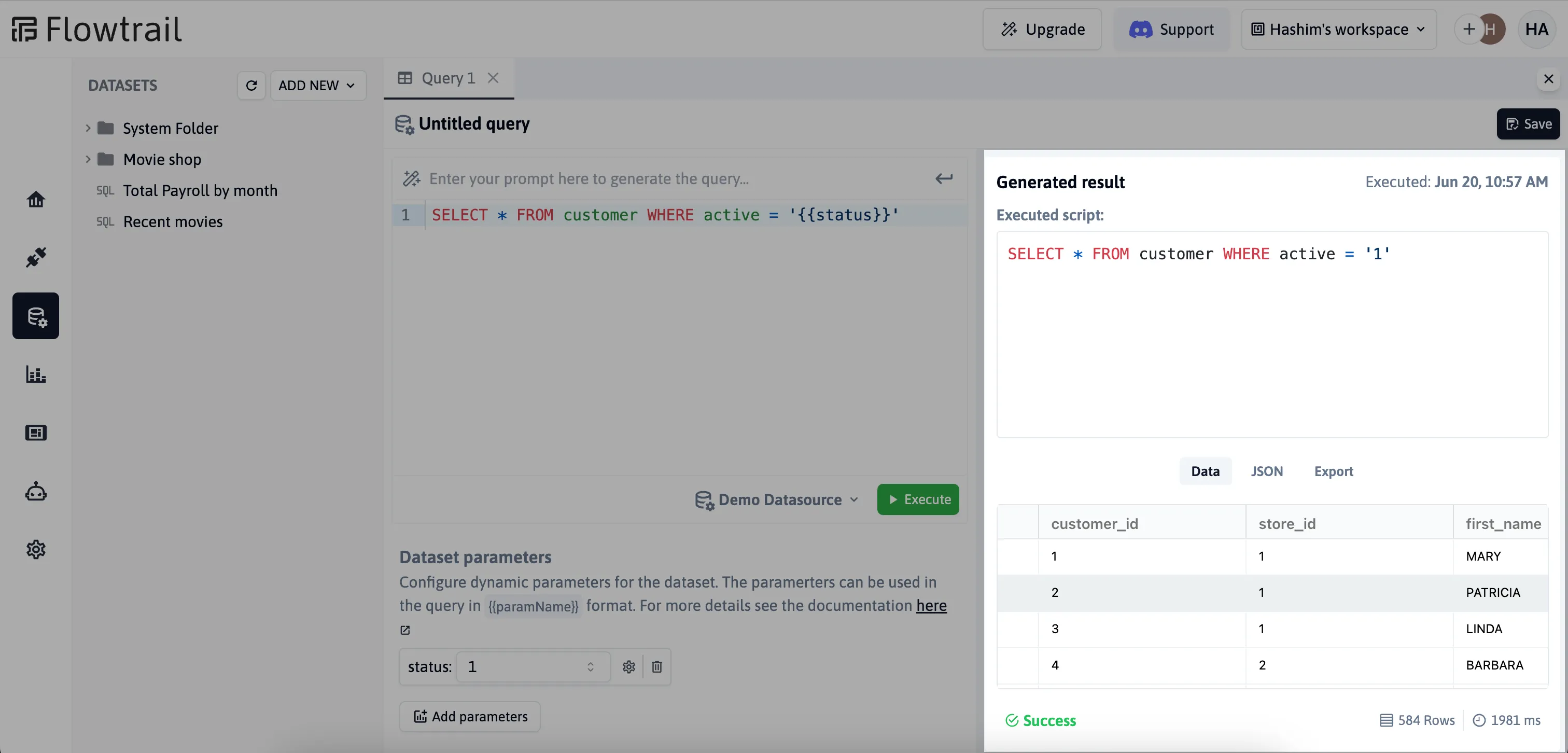Click the magic wand prompt icon
The height and width of the screenshot is (753, 1568).
click(412, 179)
